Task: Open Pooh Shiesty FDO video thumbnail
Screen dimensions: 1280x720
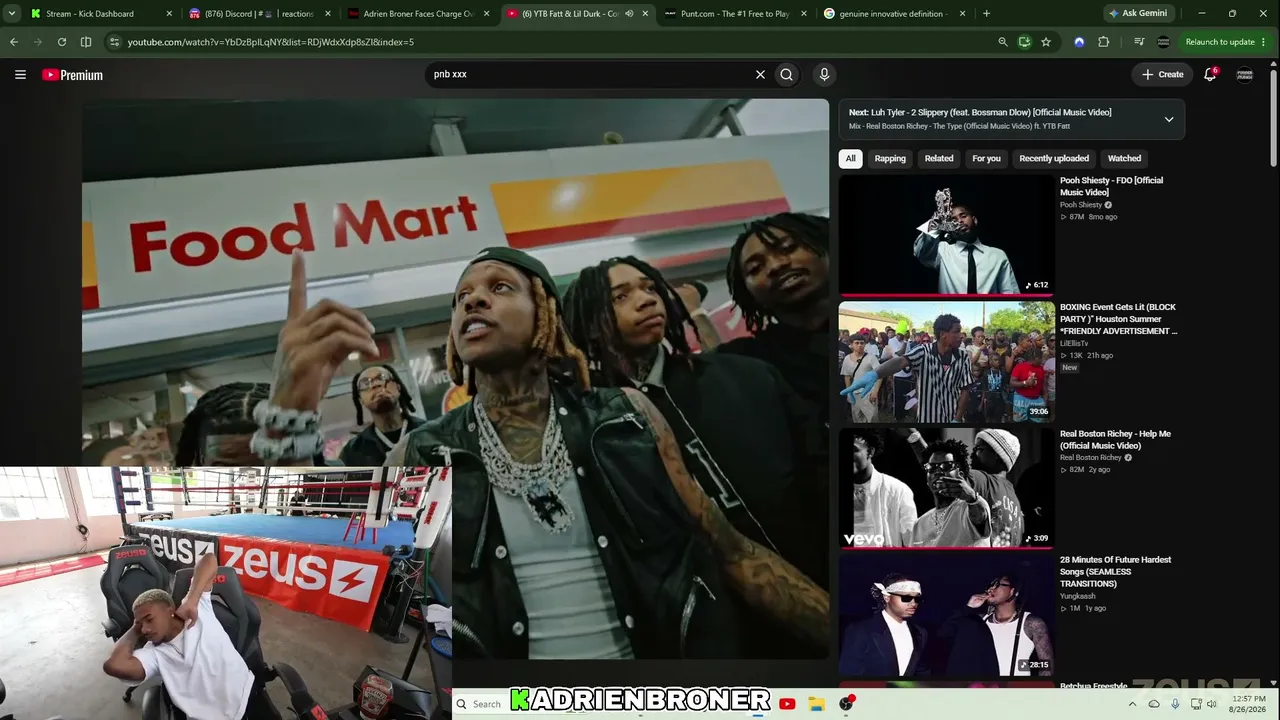Action: (x=946, y=235)
